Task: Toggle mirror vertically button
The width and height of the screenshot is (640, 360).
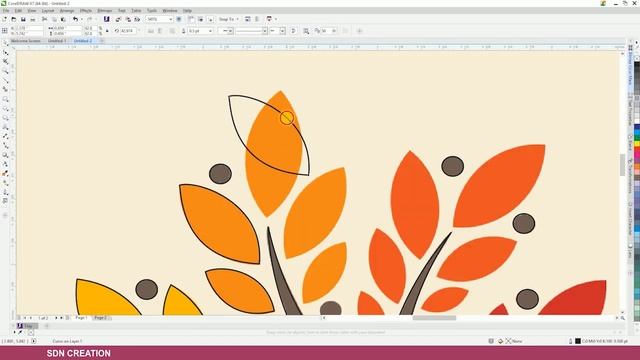Action: (160, 31)
